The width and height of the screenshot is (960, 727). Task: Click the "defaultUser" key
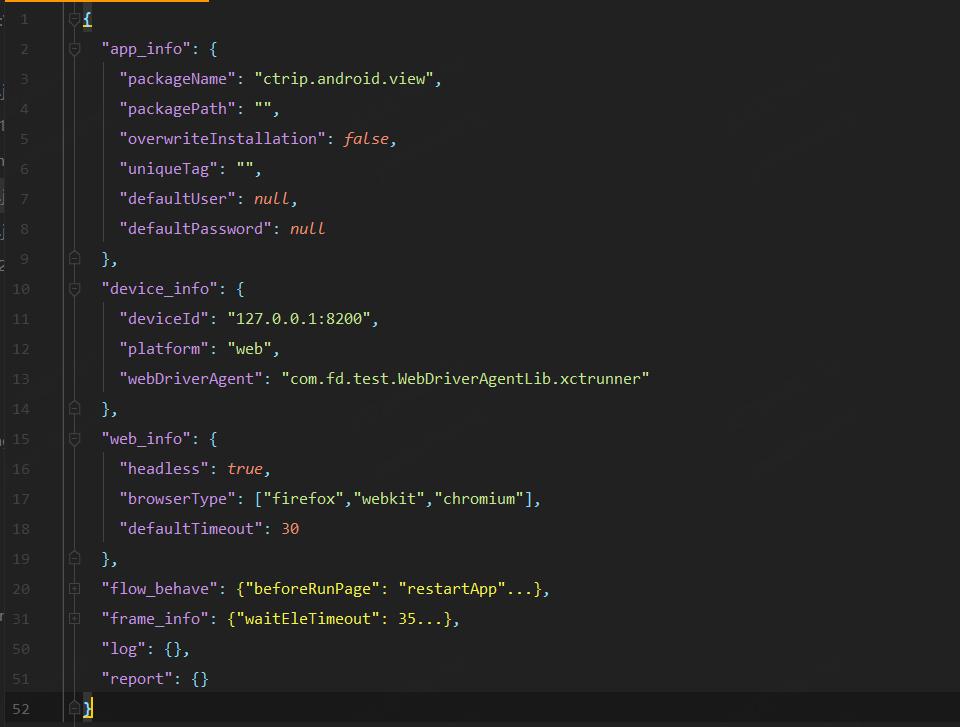[x=178, y=199]
